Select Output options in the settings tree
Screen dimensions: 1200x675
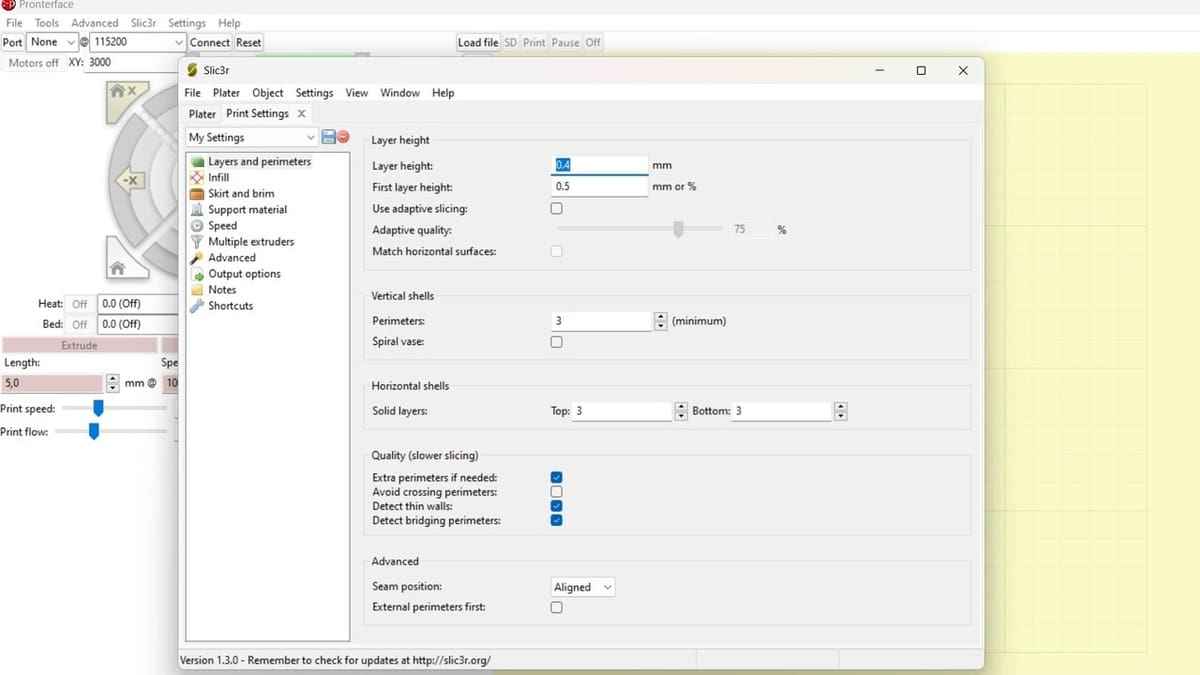(244, 274)
